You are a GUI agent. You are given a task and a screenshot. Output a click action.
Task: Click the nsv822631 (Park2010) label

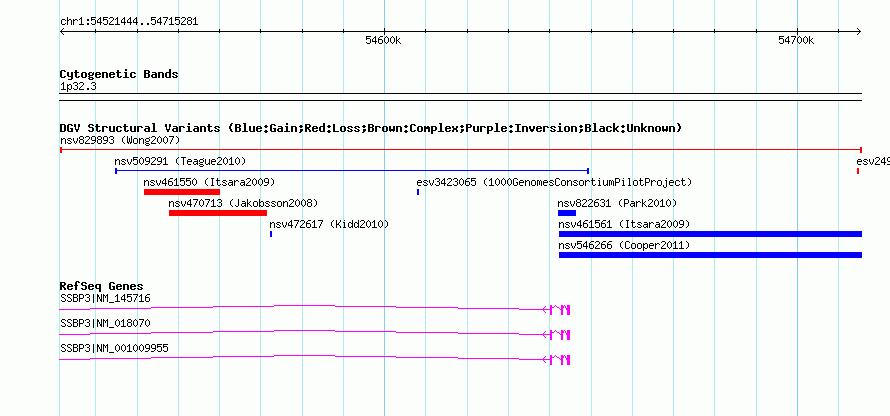[x=617, y=203]
